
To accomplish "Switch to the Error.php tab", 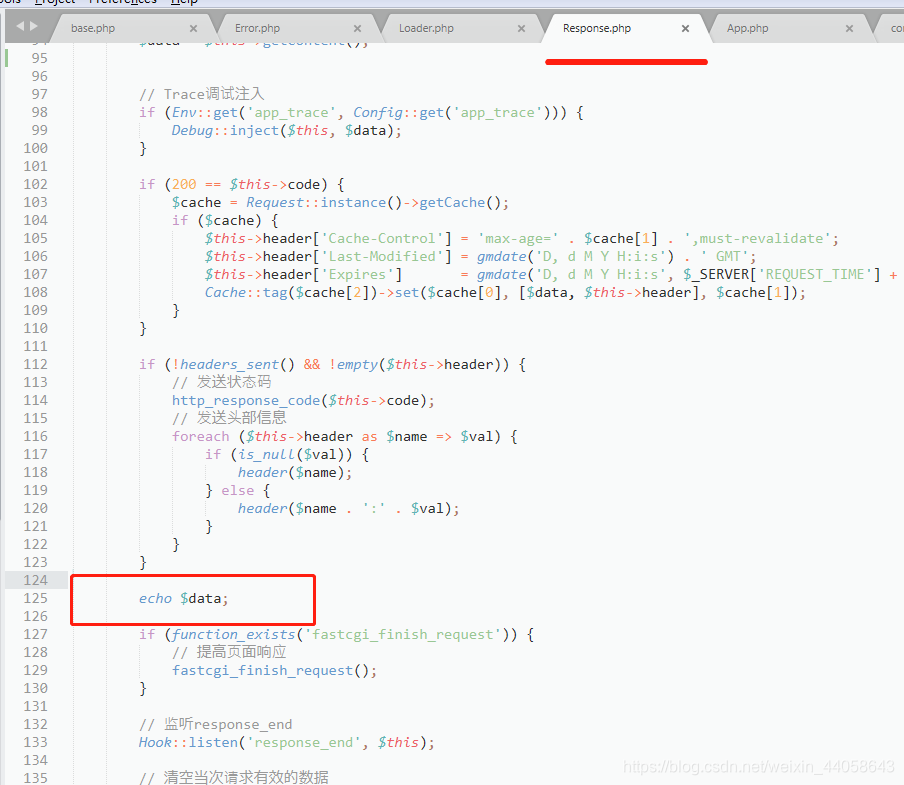I will point(257,28).
